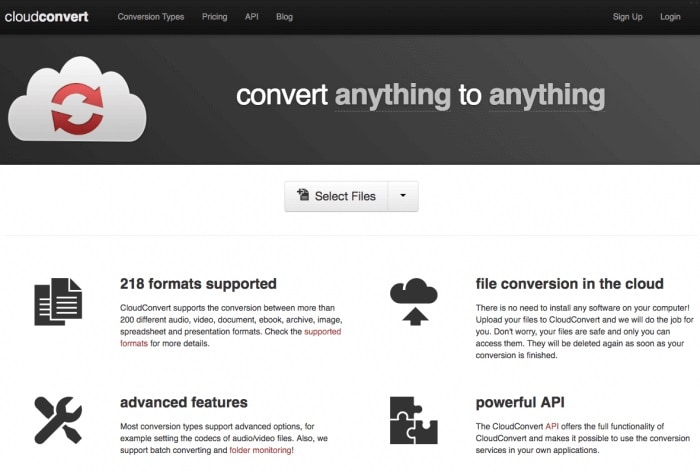Click the 'powerful API' heading
700x472 pixels.
coord(520,402)
